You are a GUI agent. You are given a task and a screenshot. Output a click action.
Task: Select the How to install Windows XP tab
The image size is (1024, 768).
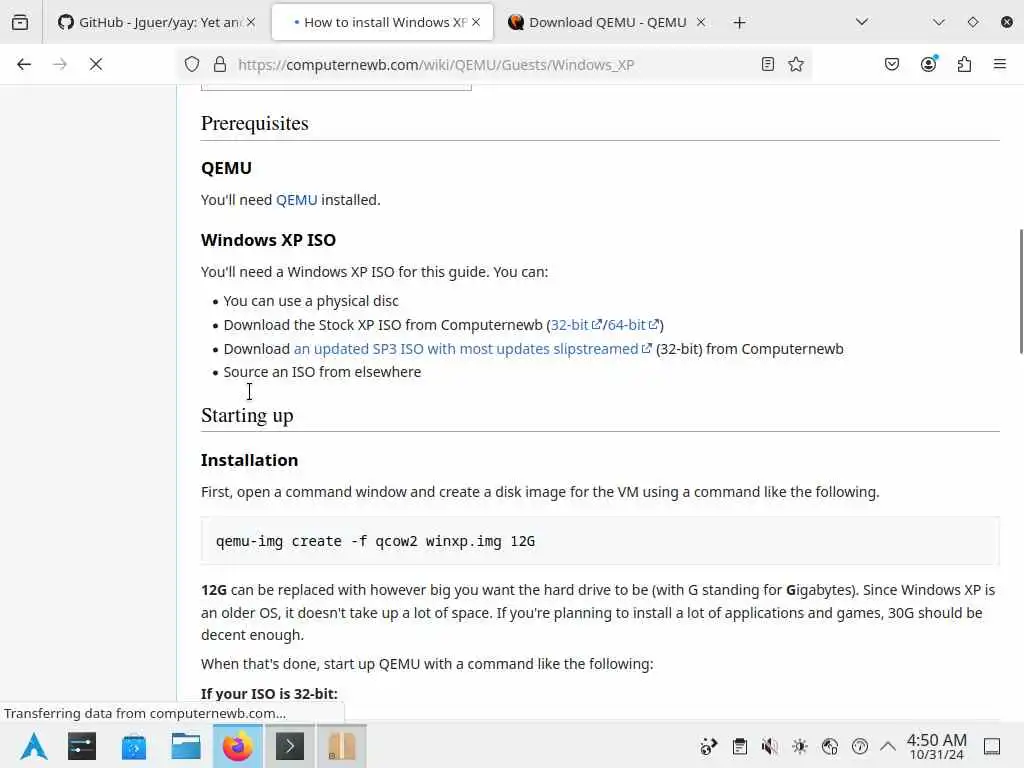(382, 22)
